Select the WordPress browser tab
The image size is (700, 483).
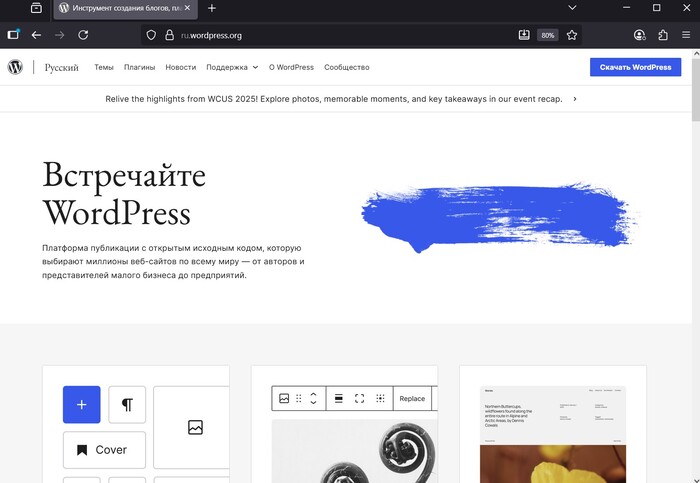[125, 8]
